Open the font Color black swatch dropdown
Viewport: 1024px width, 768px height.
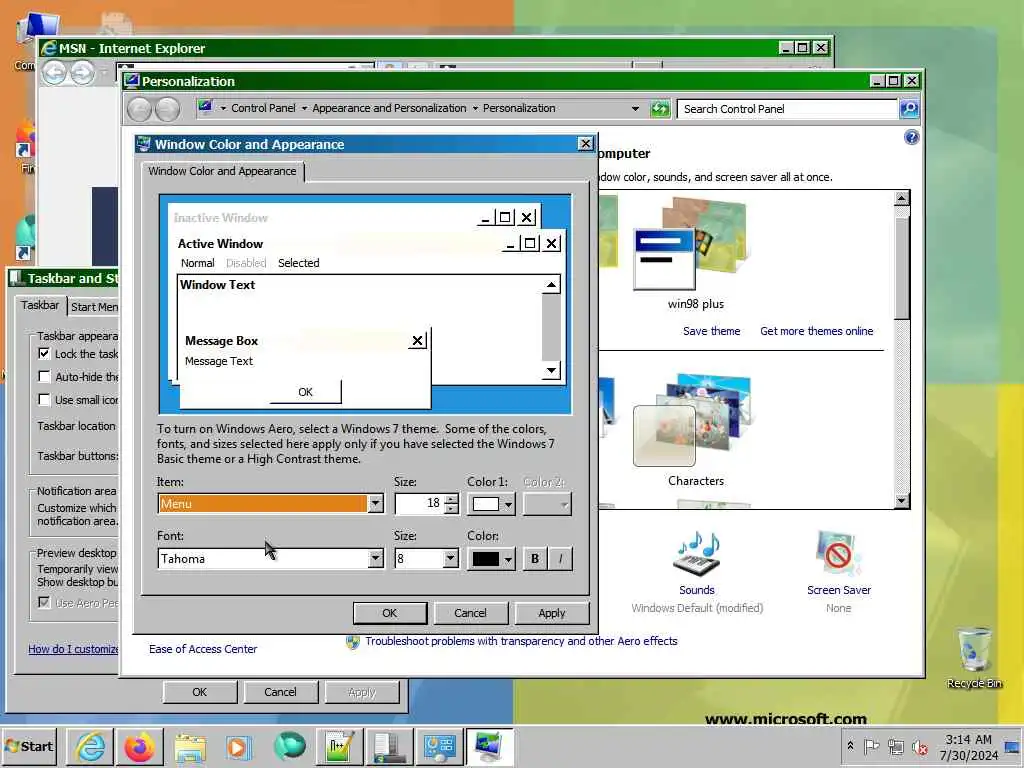point(492,559)
